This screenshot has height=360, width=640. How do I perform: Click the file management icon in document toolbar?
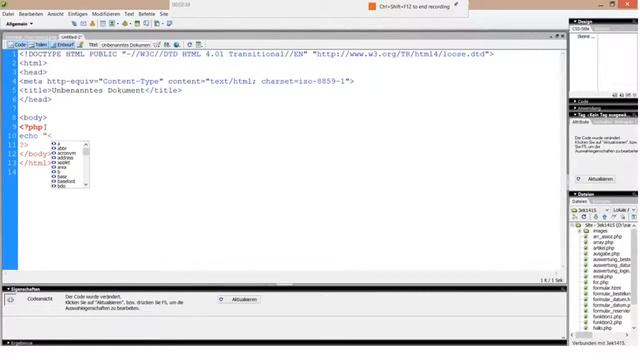[167, 45]
